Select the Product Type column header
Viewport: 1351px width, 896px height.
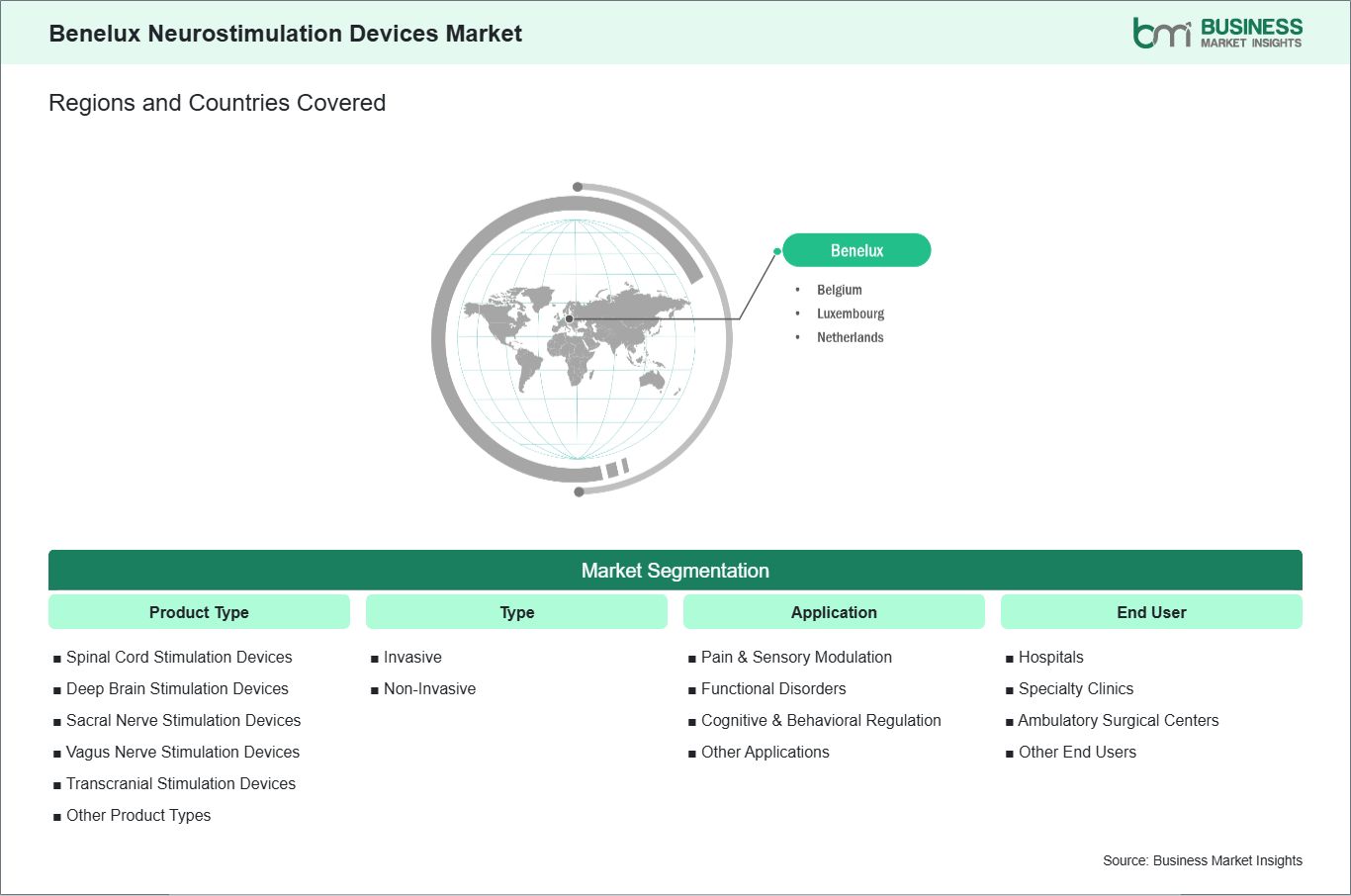(199, 612)
